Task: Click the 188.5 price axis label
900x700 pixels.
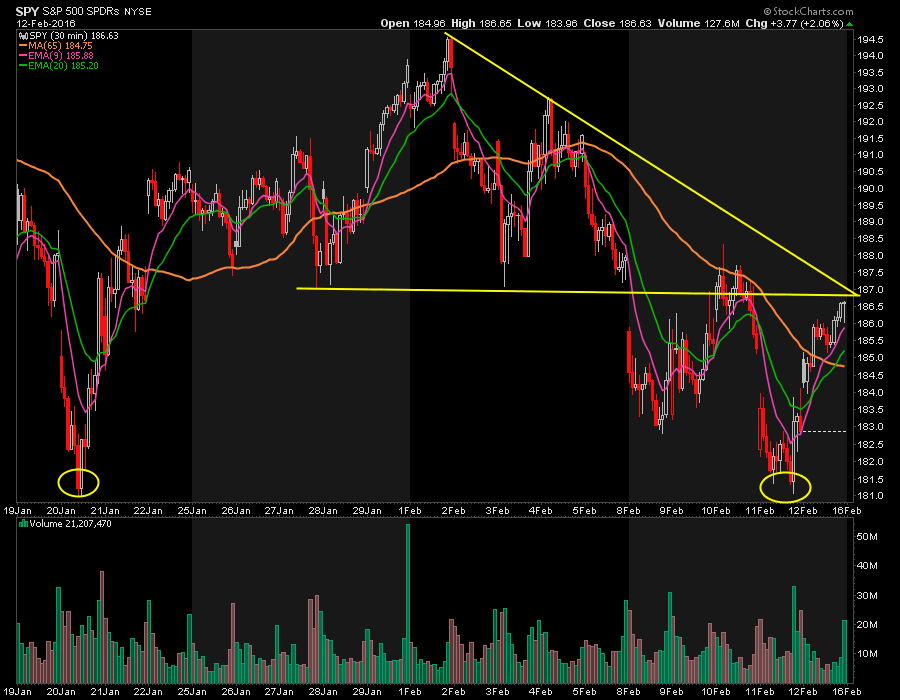Action: point(870,239)
